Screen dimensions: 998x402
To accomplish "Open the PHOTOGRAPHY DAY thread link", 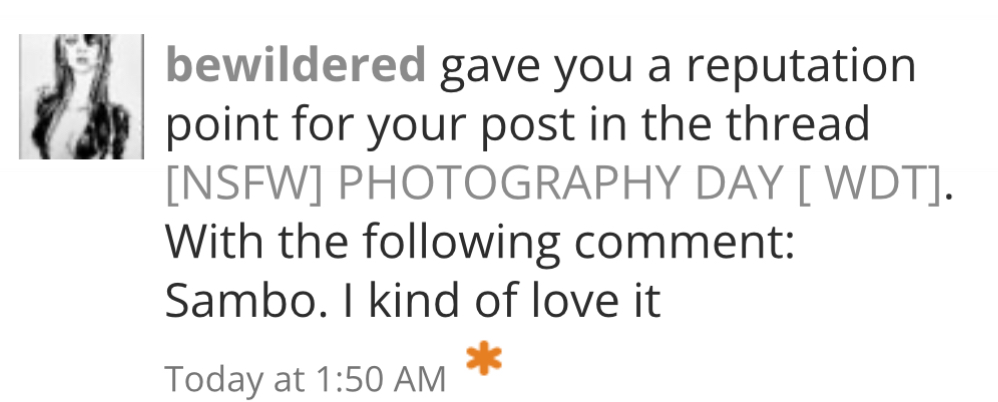I will (553, 183).
